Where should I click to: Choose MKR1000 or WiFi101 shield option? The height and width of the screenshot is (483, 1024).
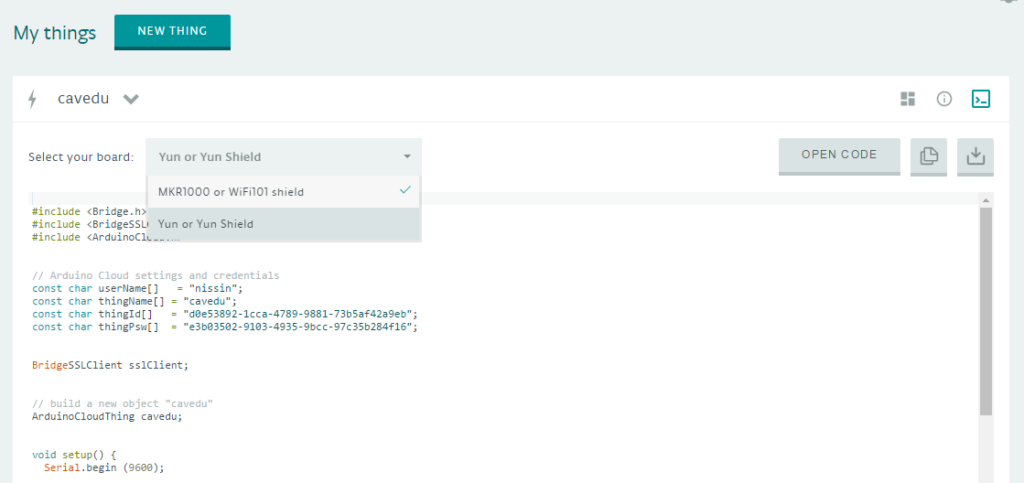click(283, 192)
